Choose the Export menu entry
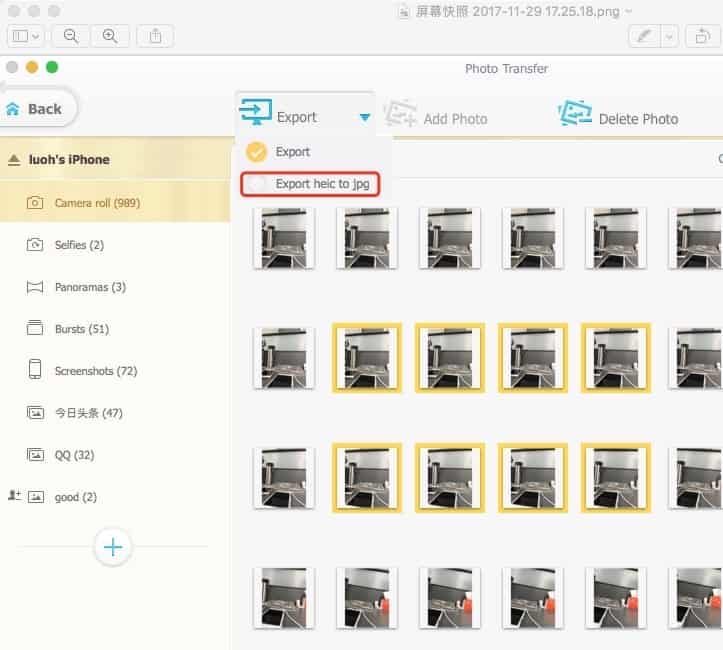 point(292,152)
